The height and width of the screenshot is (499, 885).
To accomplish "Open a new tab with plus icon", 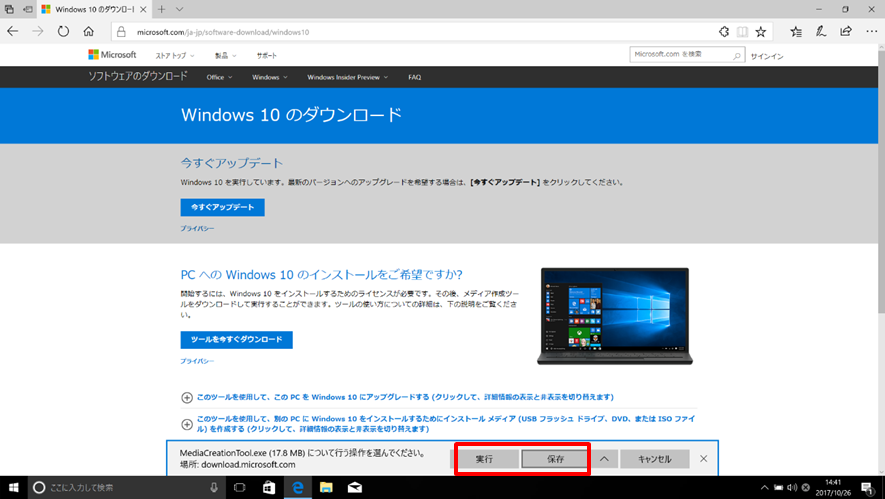I will 161,9.
